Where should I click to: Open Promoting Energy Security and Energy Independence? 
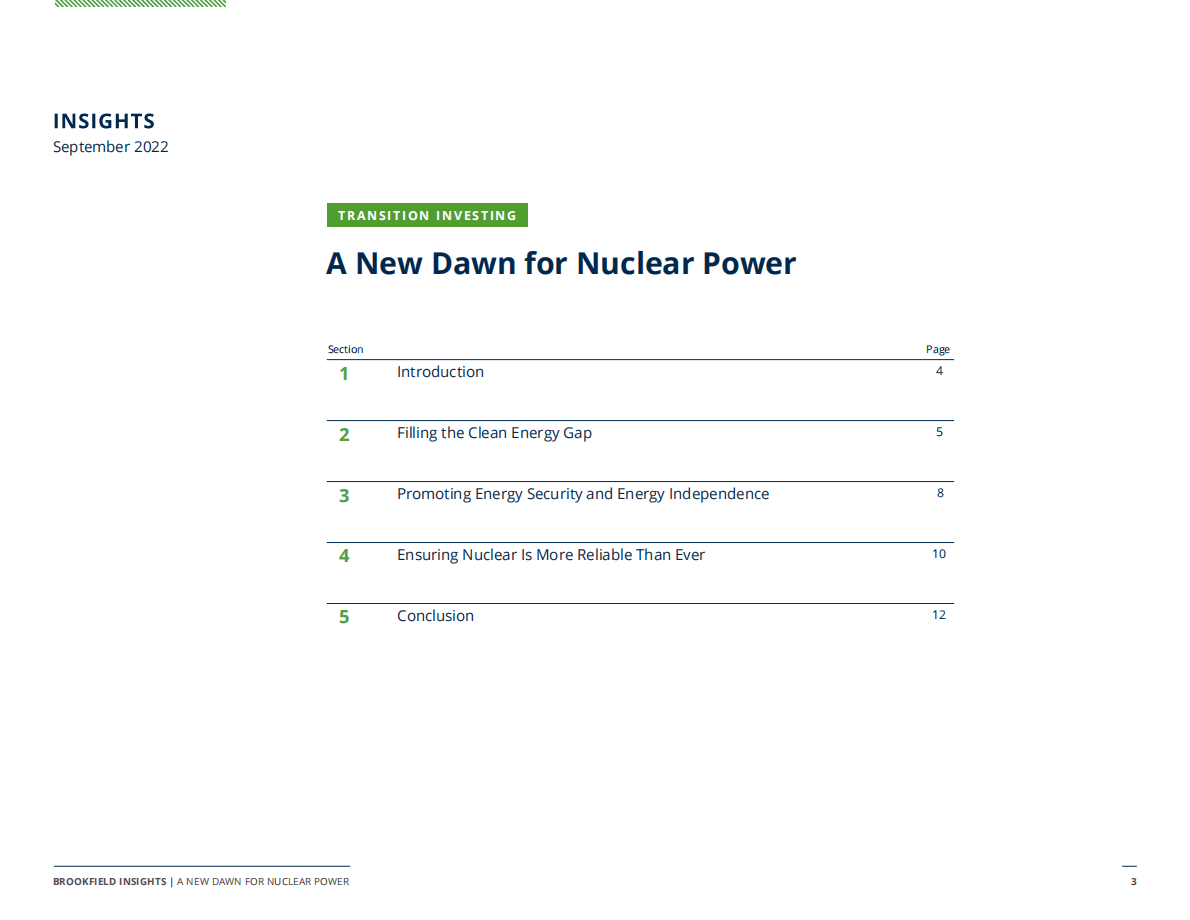point(583,494)
